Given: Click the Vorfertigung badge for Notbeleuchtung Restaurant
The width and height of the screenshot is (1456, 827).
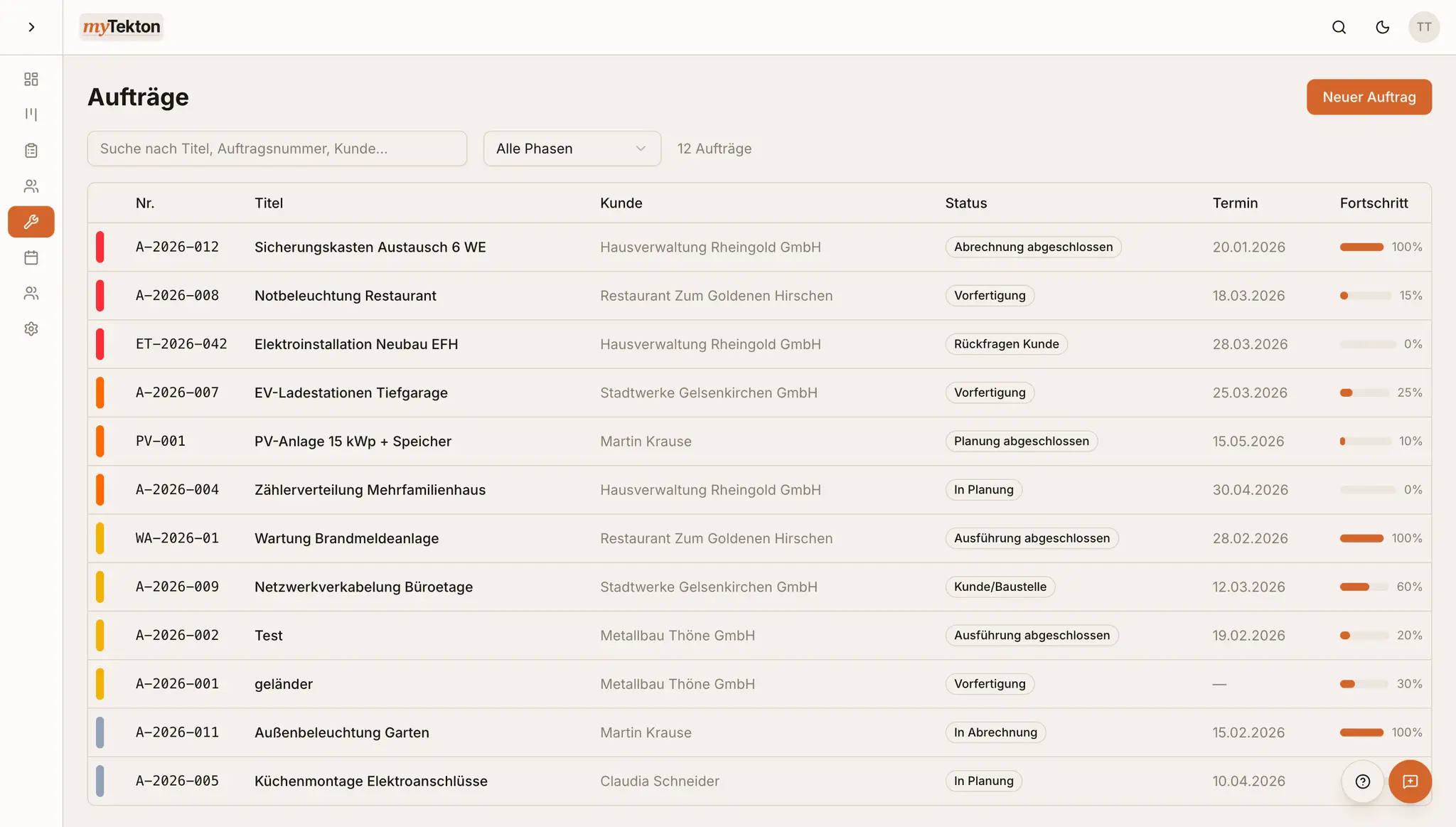Looking at the screenshot, I should click(x=990, y=295).
